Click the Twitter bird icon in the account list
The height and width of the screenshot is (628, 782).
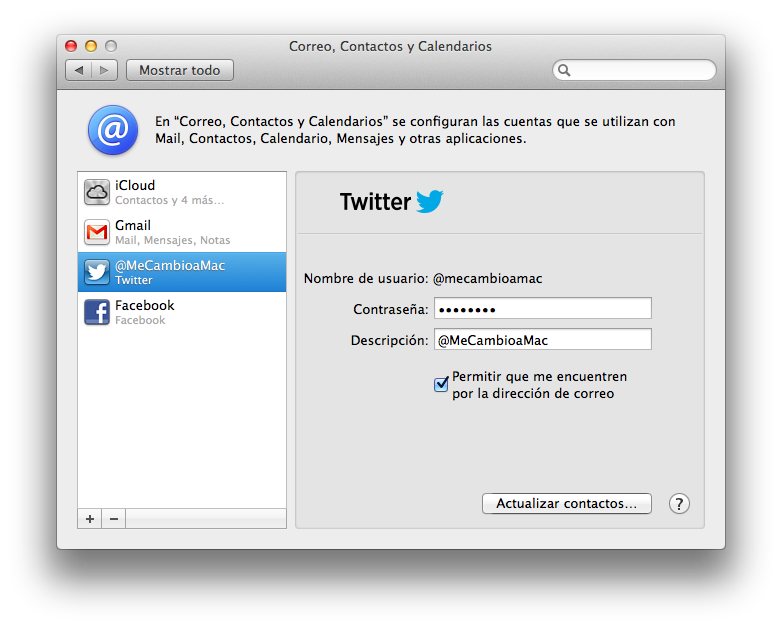pyautogui.click(x=97, y=272)
